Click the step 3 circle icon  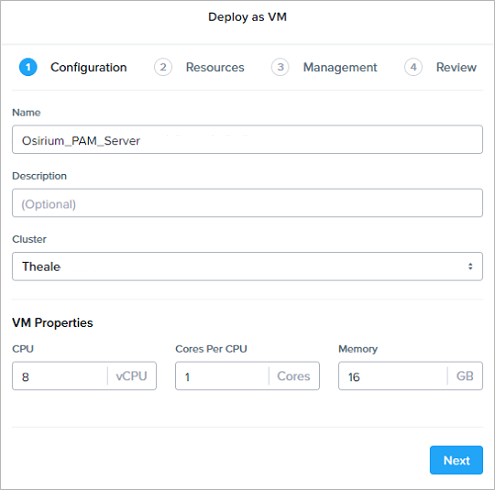point(280,67)
